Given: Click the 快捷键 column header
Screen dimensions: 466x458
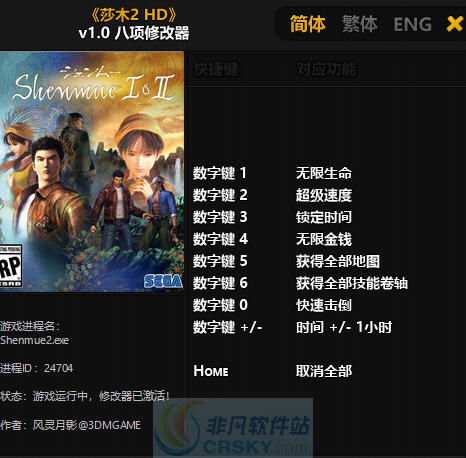Looking at the screenshot, I should [x=216, y=70].
